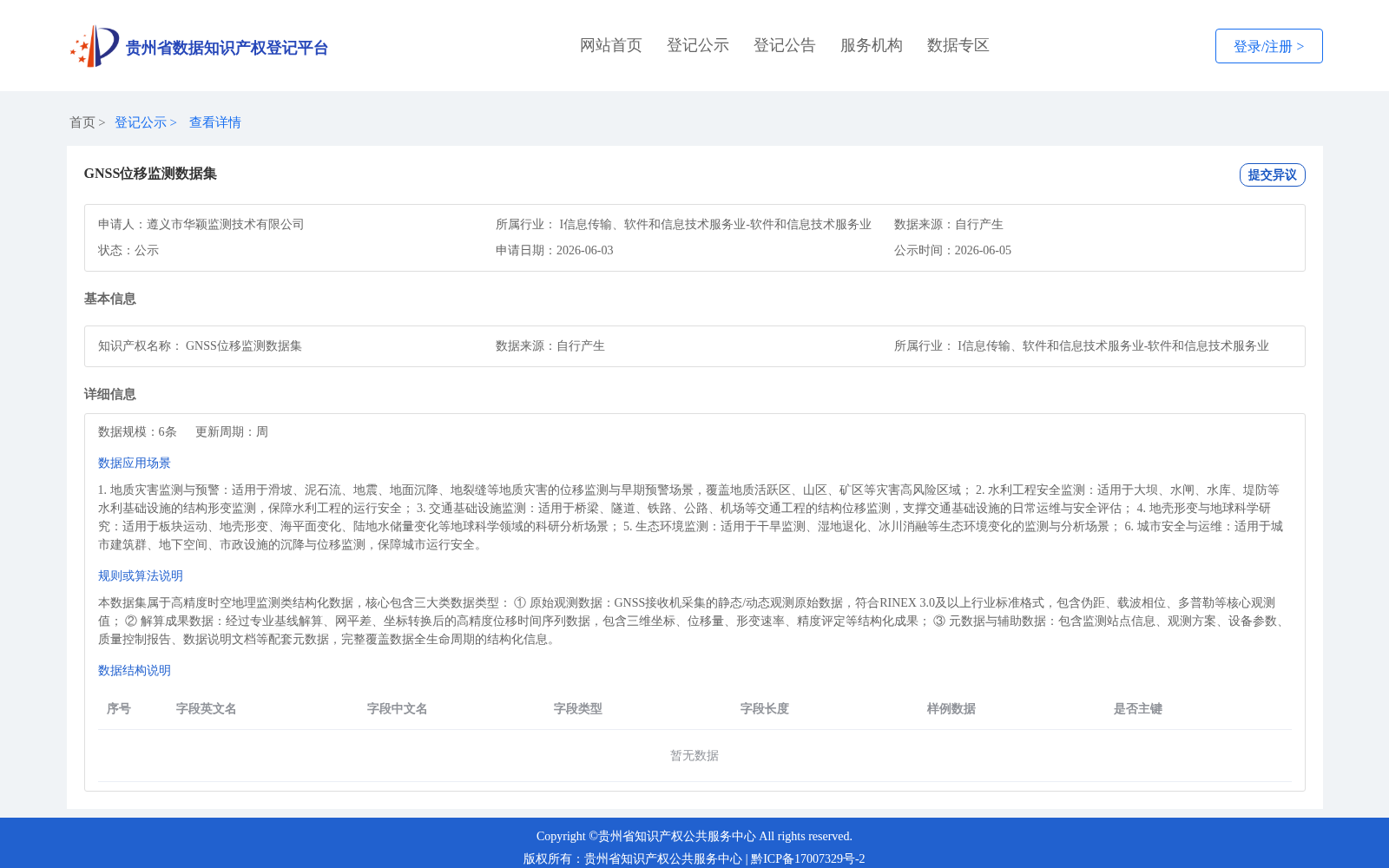Click the 样例数据 column header
Screen dimensions: 1389x868
951,708
